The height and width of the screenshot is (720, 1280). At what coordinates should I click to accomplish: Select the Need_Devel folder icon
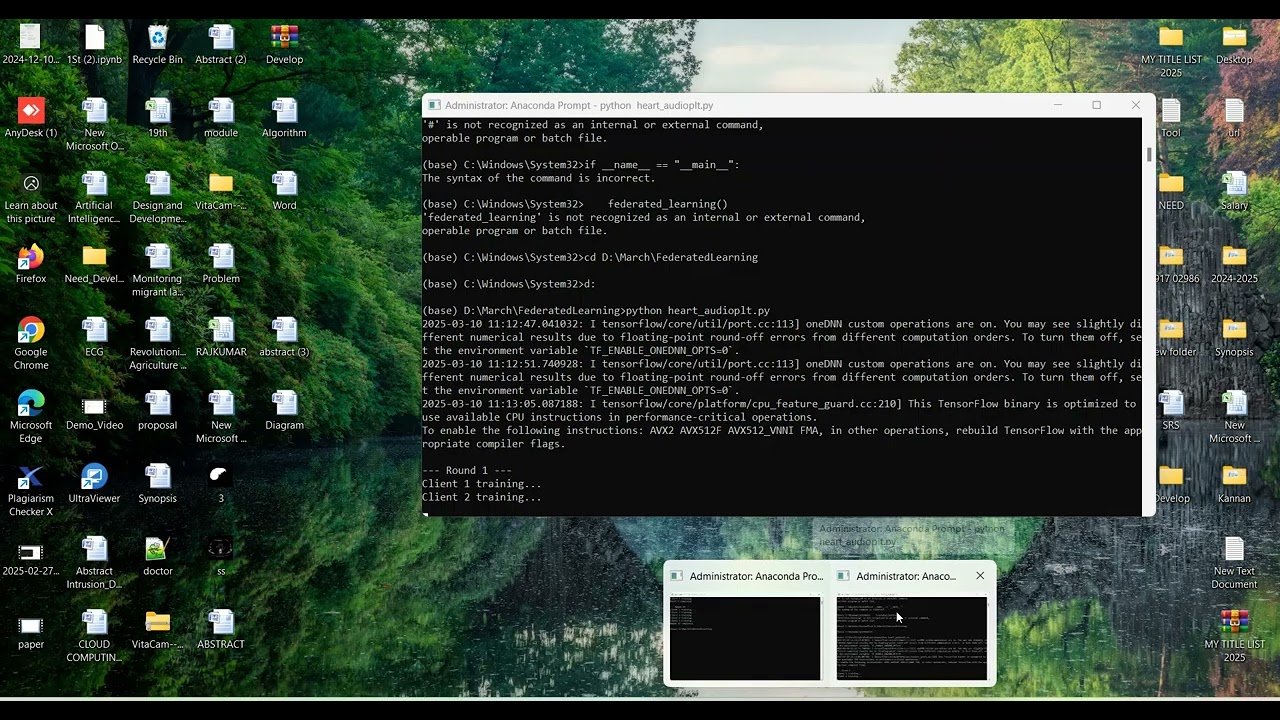(94, 264)
